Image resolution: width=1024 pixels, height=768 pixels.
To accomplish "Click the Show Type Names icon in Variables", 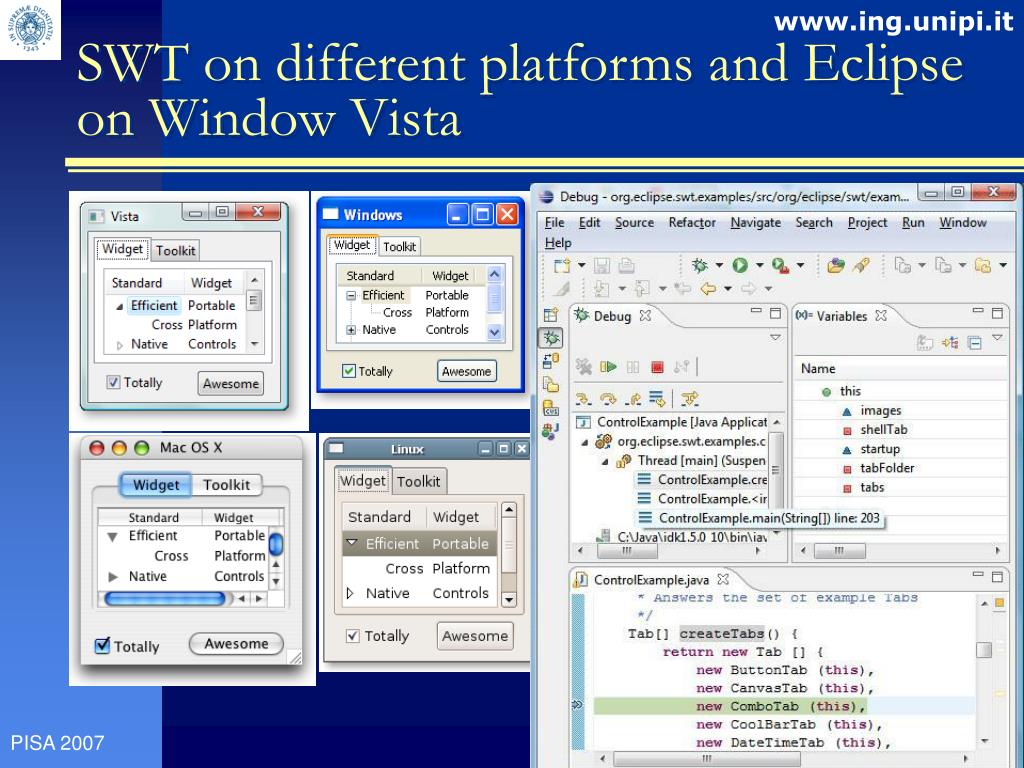I will click(925, 342).
